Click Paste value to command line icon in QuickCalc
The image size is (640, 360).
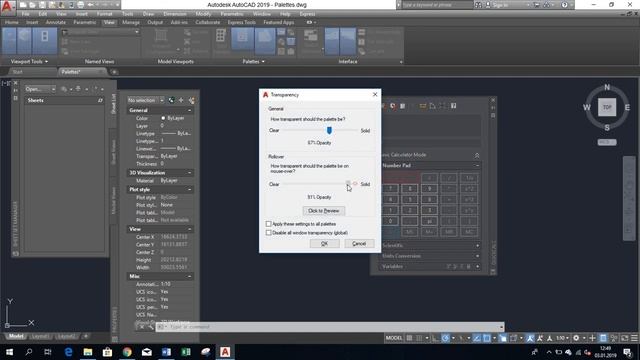point(402,106)
